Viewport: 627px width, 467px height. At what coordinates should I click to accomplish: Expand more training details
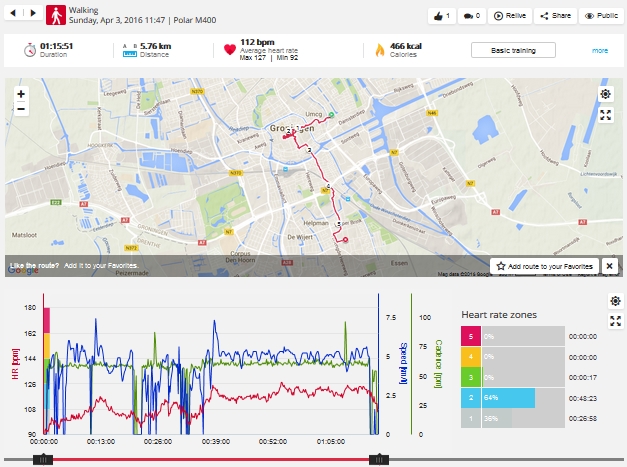[x=599, y=50]
